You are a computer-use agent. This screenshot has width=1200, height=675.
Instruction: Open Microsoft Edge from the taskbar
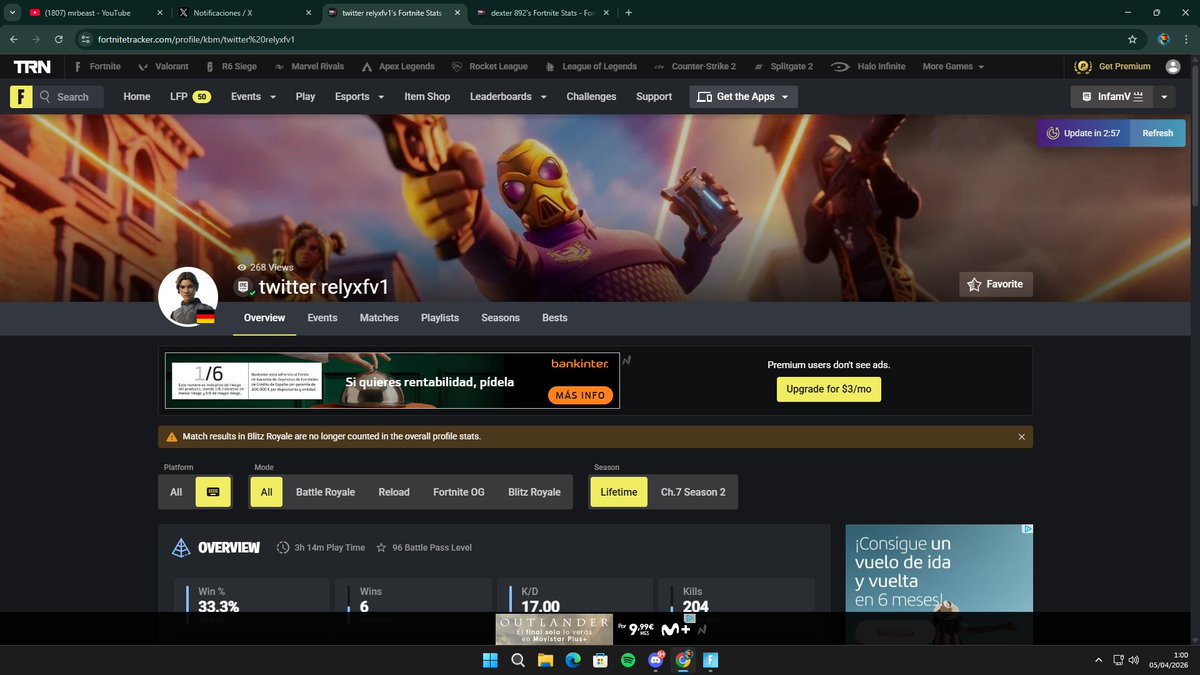point(573,660)
